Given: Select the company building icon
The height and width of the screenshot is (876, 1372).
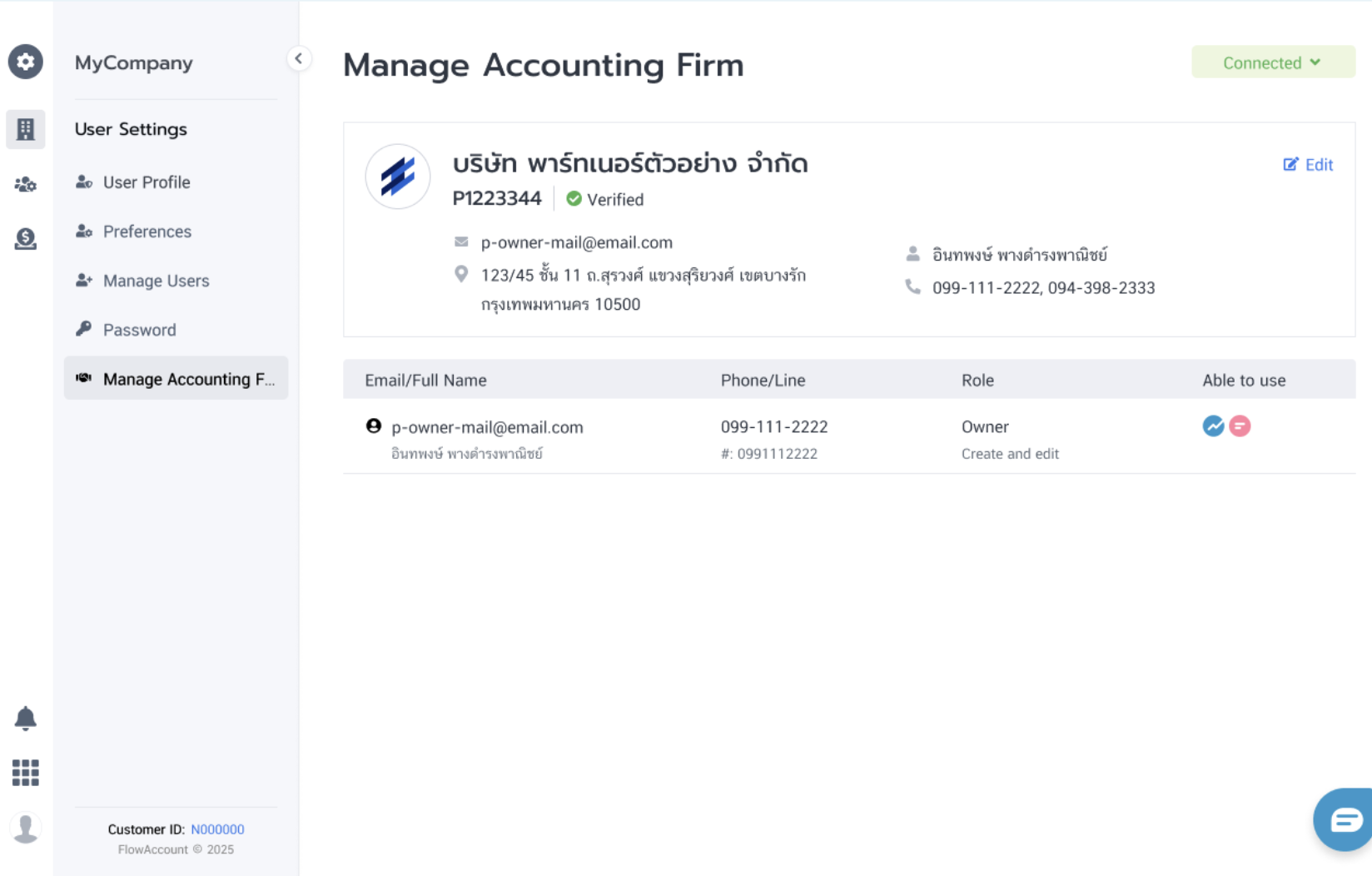Looking at the screenshot, I should pos(26,129).
